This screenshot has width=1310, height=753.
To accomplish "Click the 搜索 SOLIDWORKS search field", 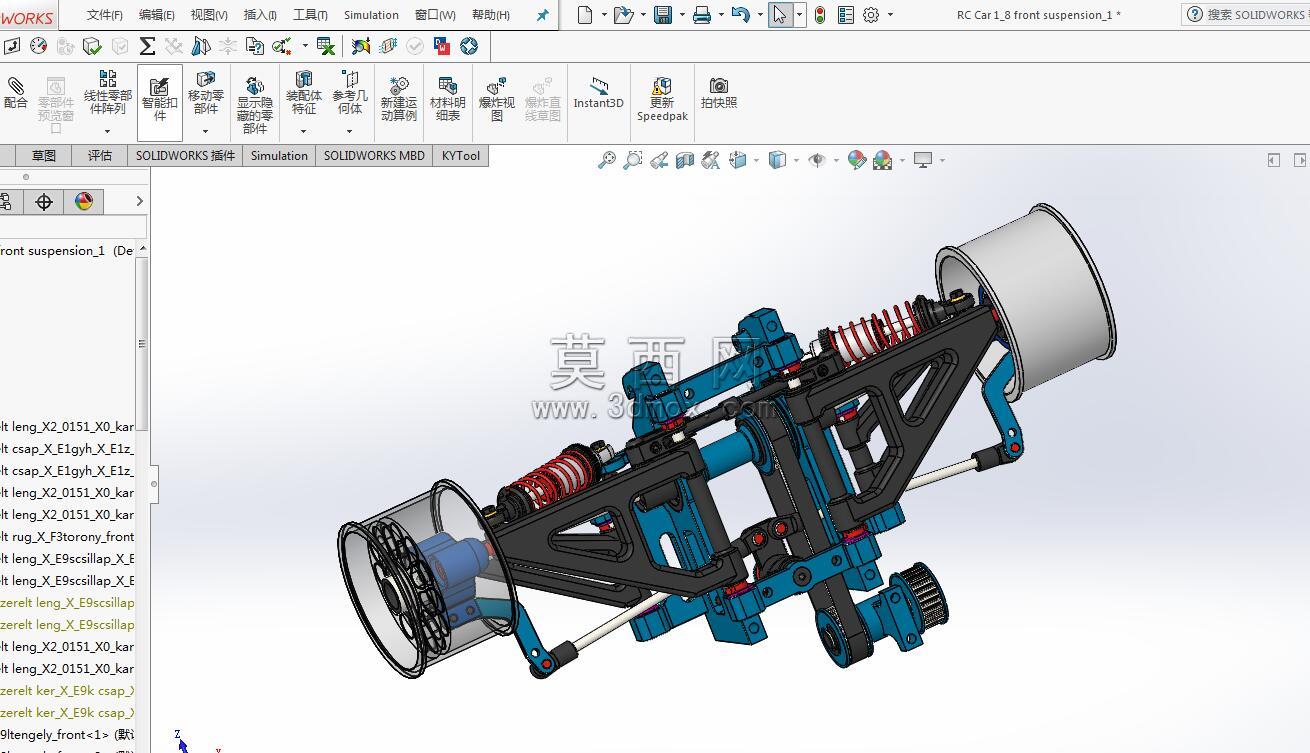I will pos(1245,15).
